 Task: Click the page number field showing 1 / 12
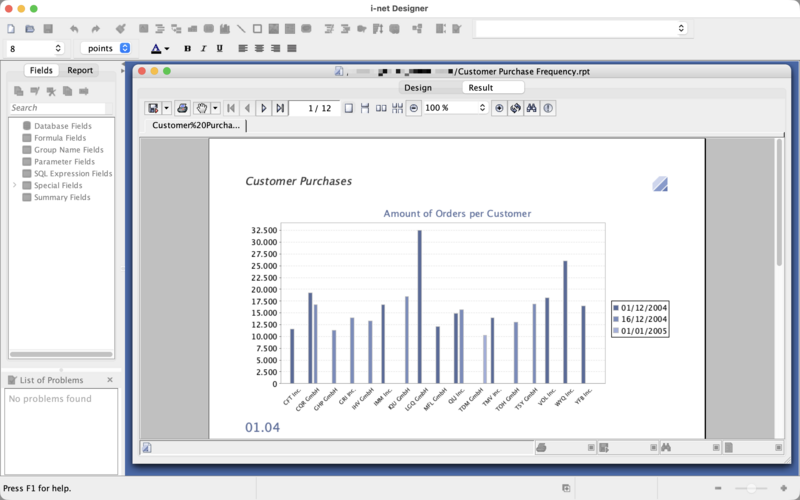click(x=314, y=108)
